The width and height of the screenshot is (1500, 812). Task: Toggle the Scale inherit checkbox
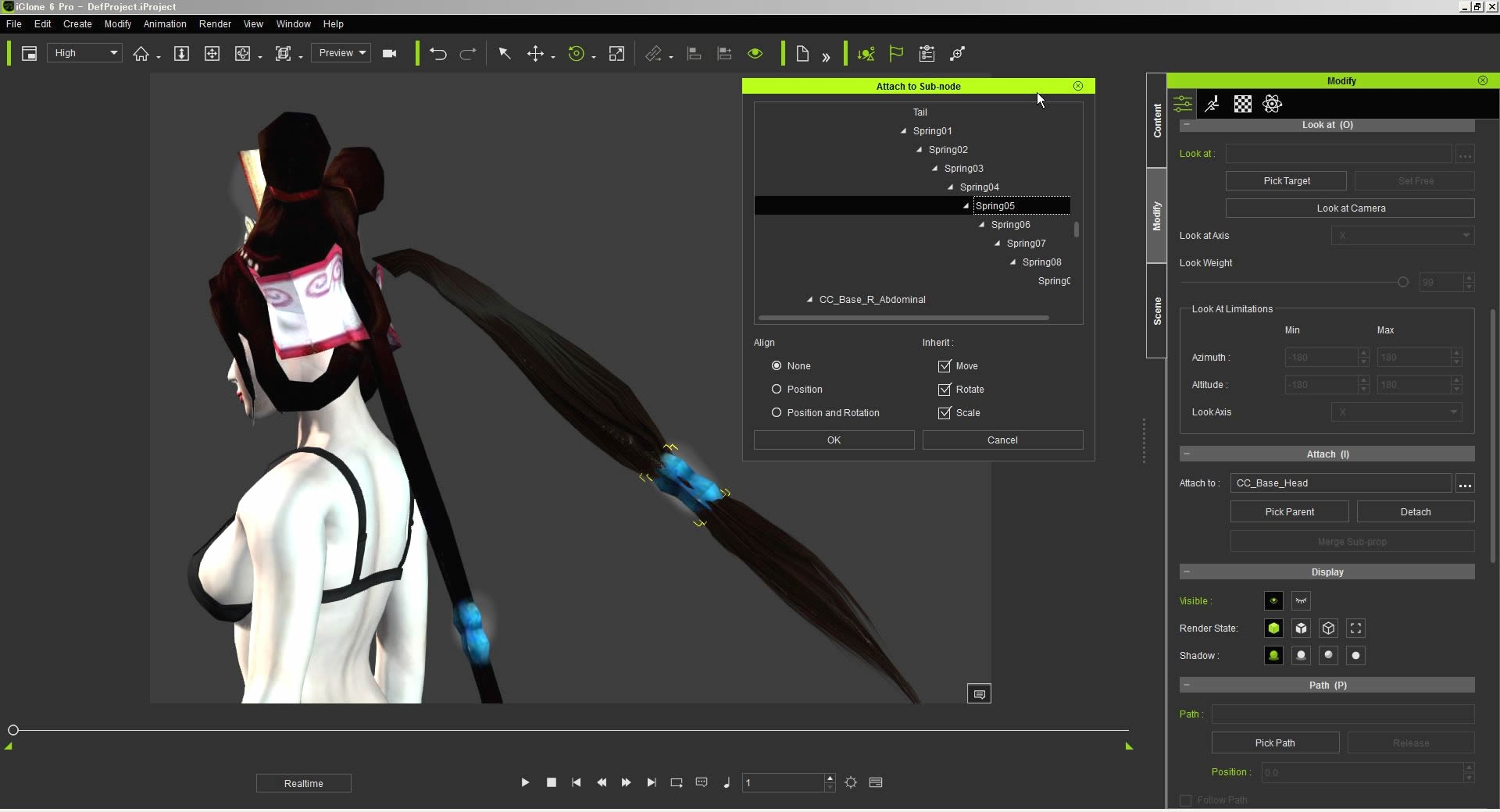[x=945, y=412]
